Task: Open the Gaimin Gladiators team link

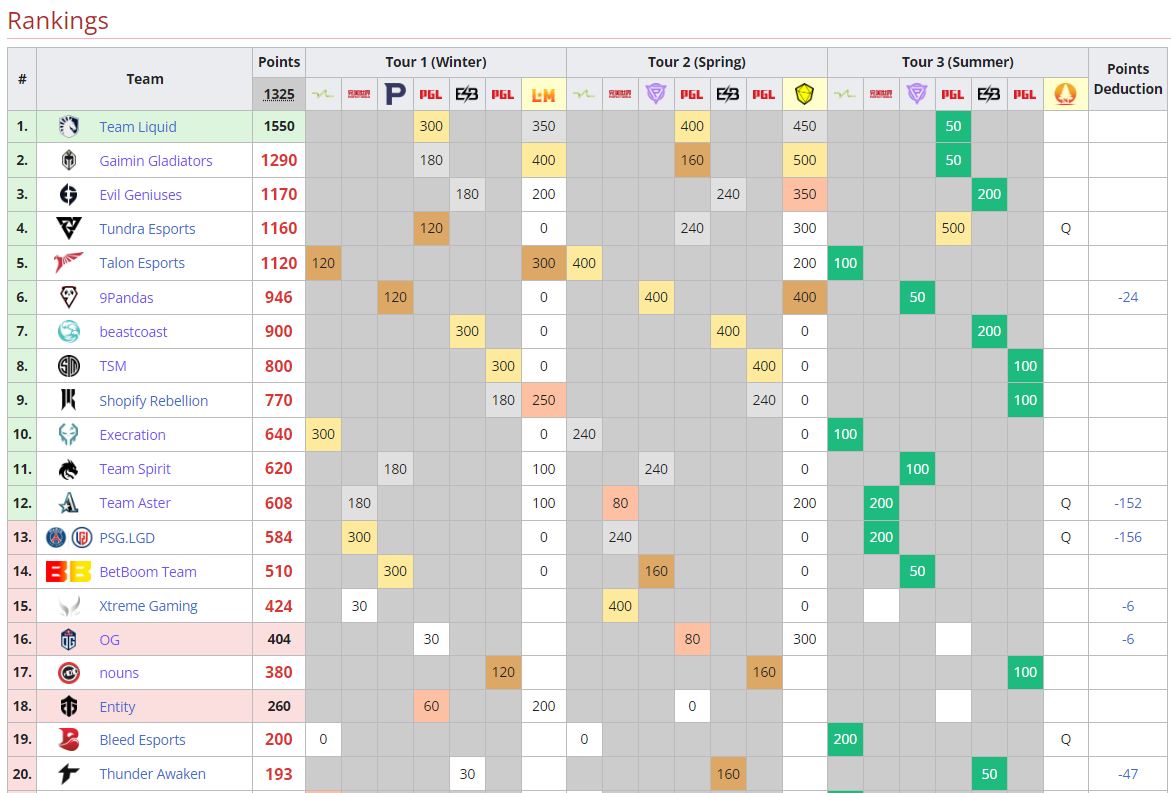Action: coord(155,161)
